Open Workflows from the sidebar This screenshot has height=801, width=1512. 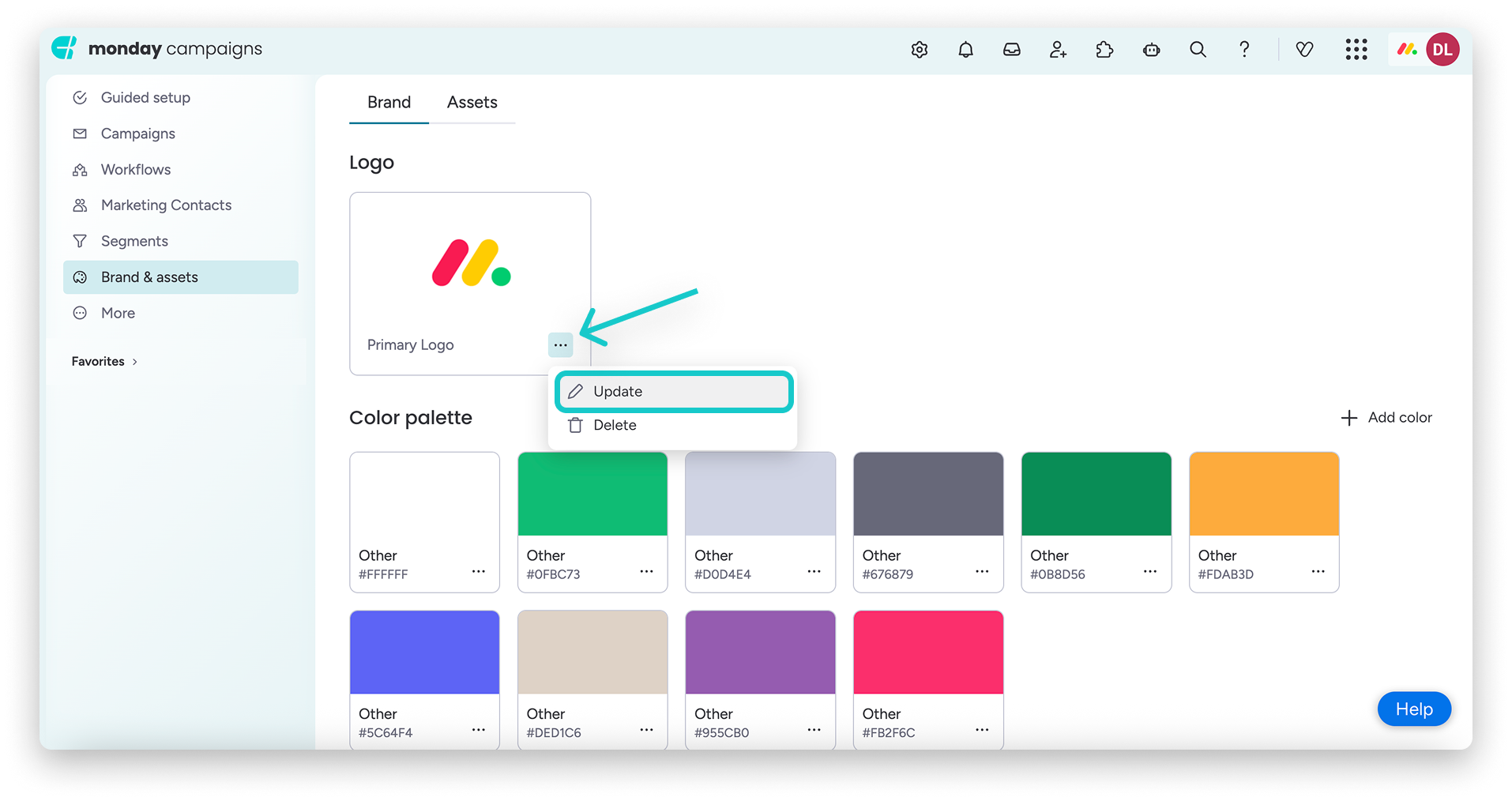coord(181,170)
